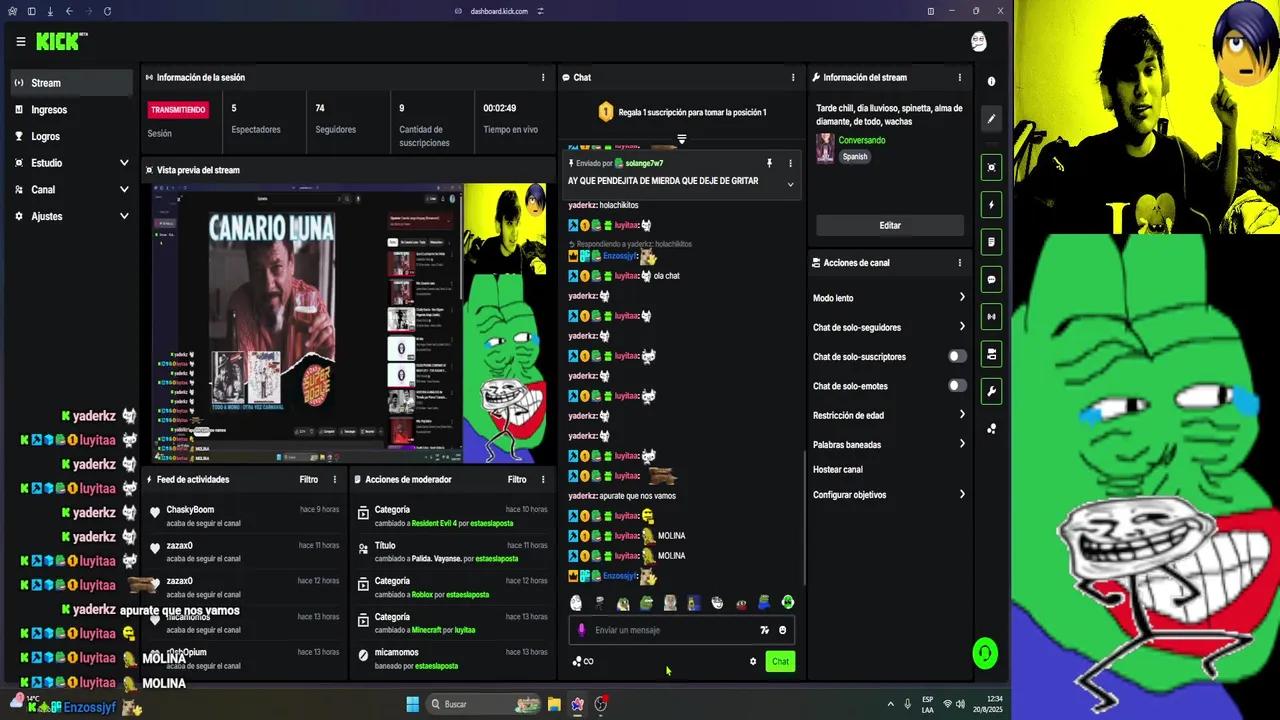This screenshot has width=1280, height=720.
Task: Go to Logros in sidebar
Action: pos(70,136)
